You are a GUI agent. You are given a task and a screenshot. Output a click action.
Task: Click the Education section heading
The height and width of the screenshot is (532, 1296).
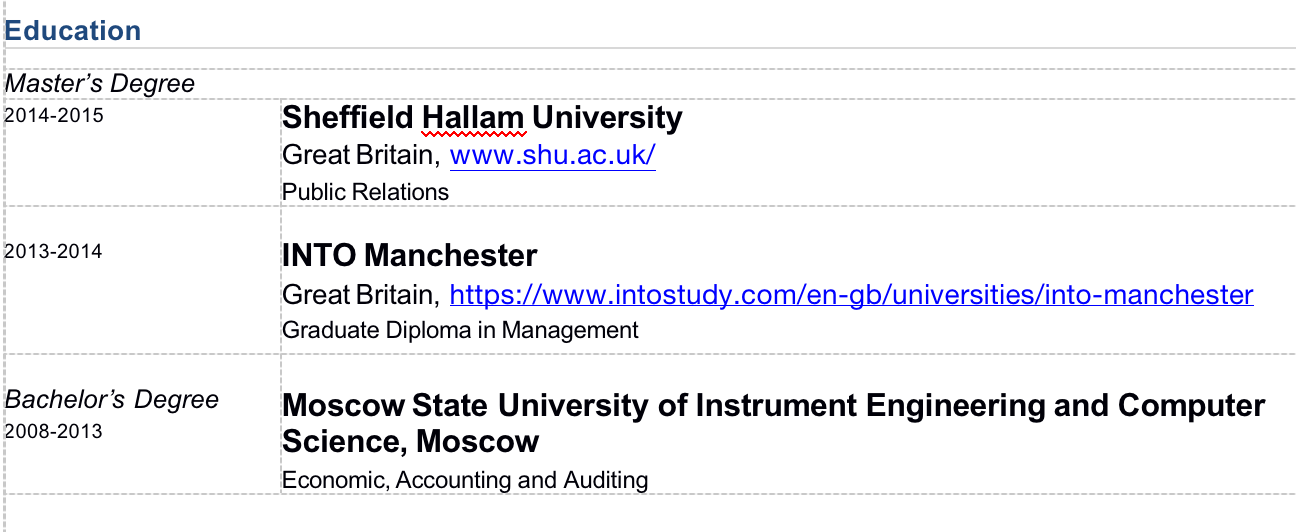coord(73,30)
